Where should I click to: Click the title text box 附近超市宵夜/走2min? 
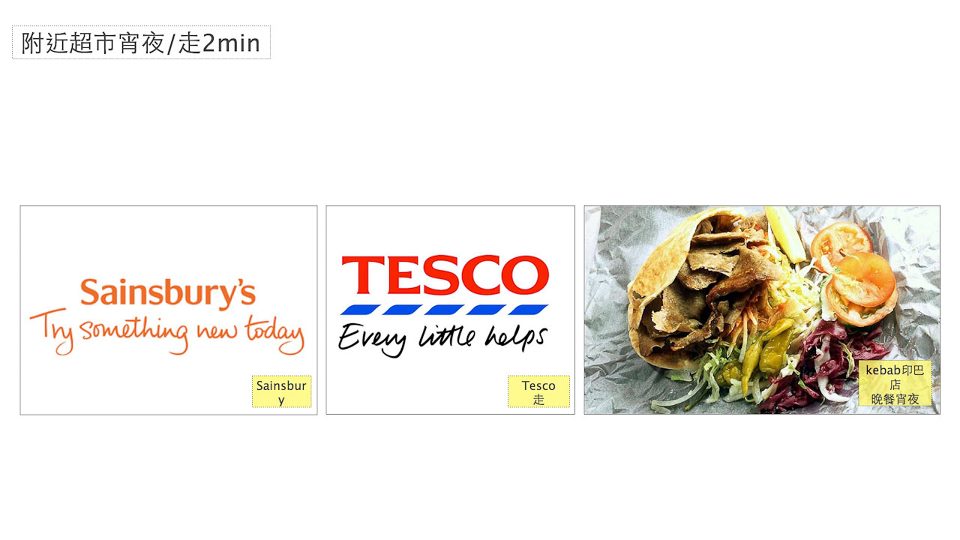pyautogui.click(x=141, y=42)
